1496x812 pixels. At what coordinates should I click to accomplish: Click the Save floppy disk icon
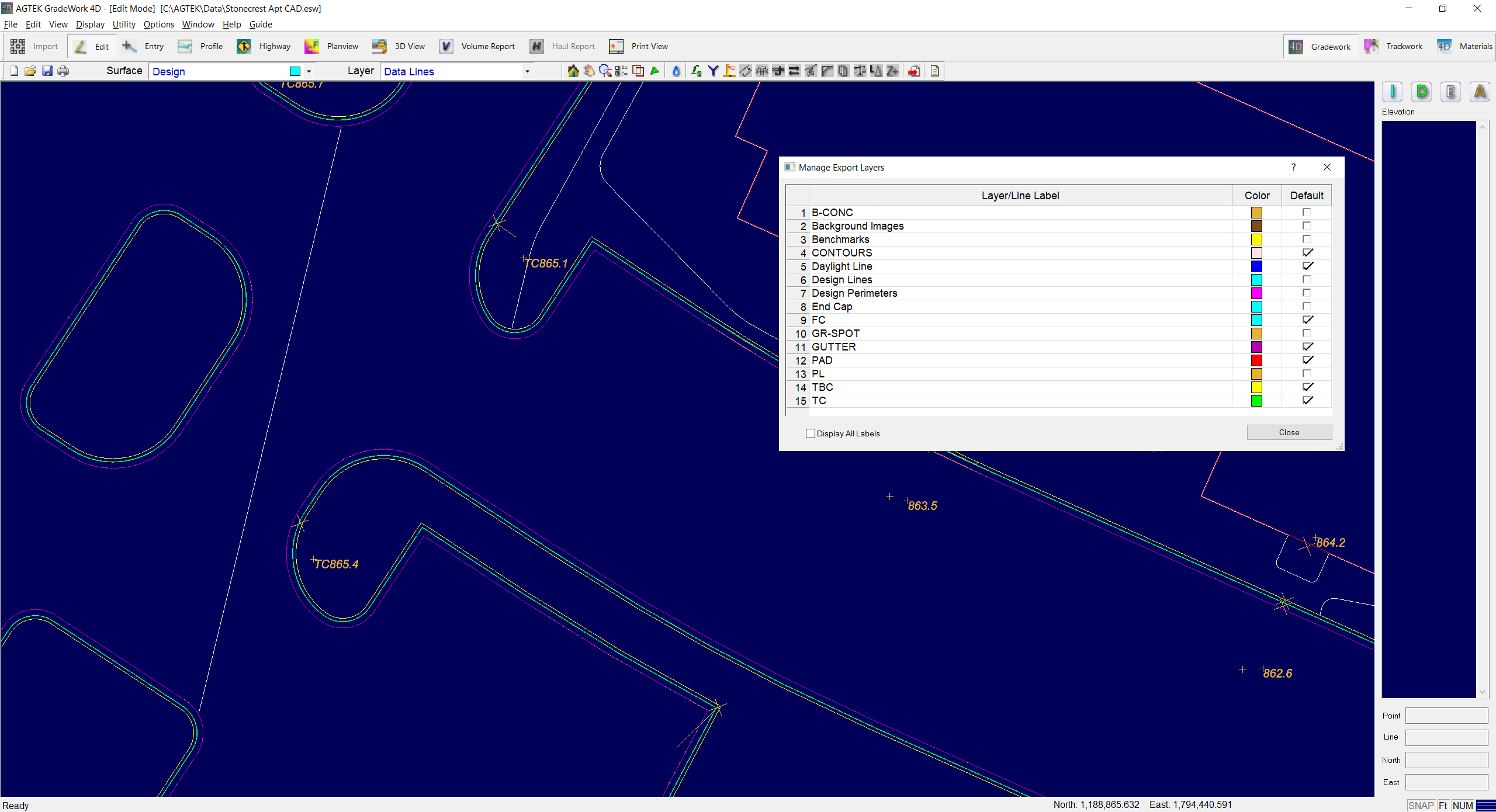[47, 71]
